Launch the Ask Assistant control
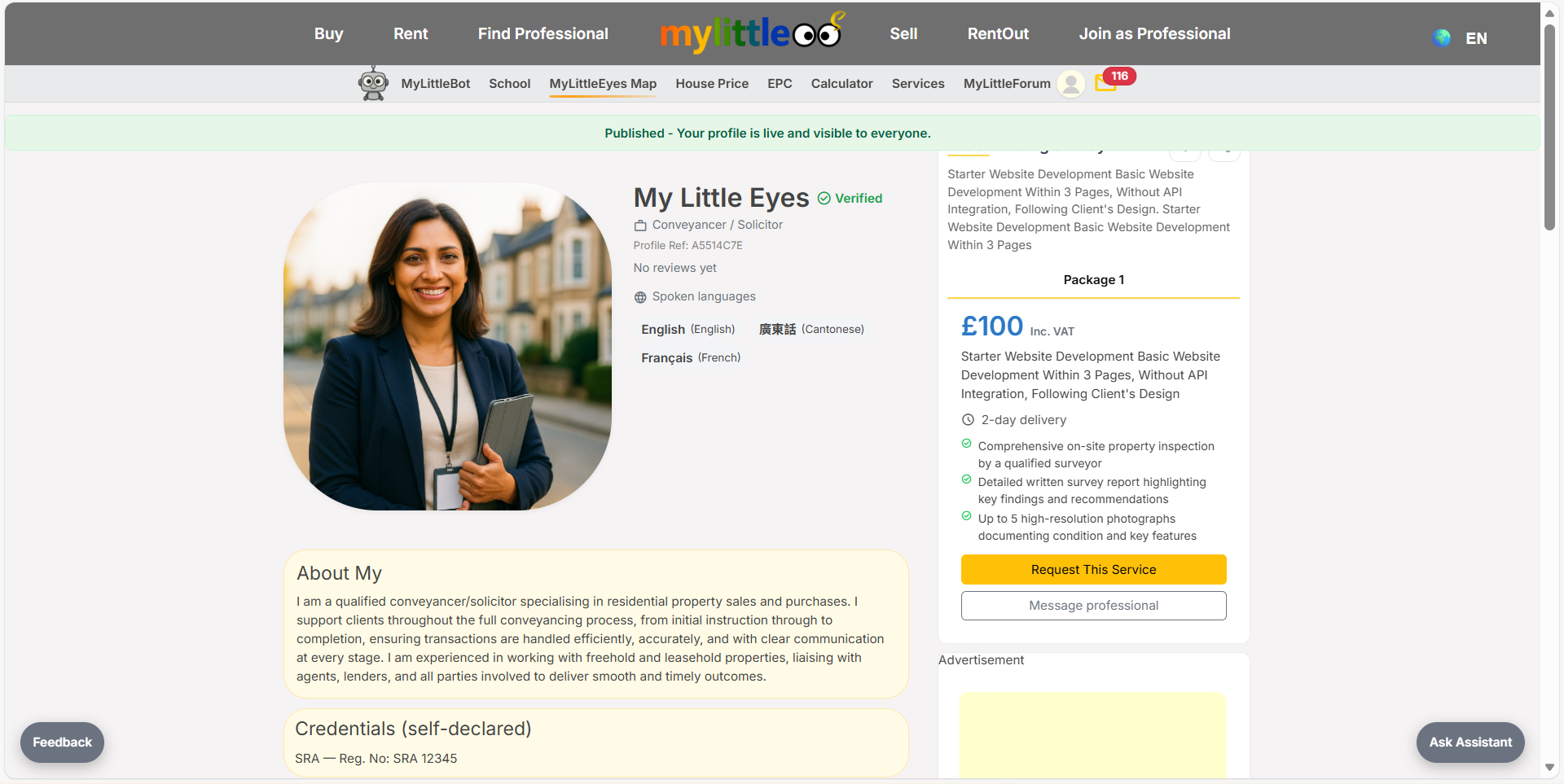1564x784 pixels. [1470, 742]
